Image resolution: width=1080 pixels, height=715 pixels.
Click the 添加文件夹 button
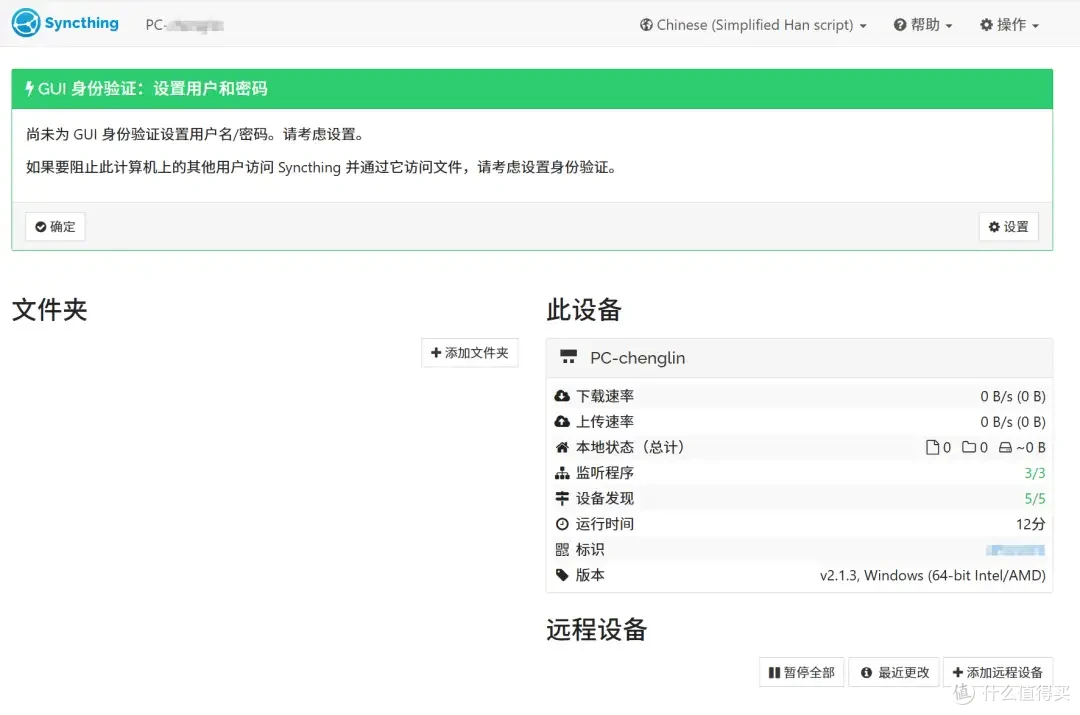[470, 353]
